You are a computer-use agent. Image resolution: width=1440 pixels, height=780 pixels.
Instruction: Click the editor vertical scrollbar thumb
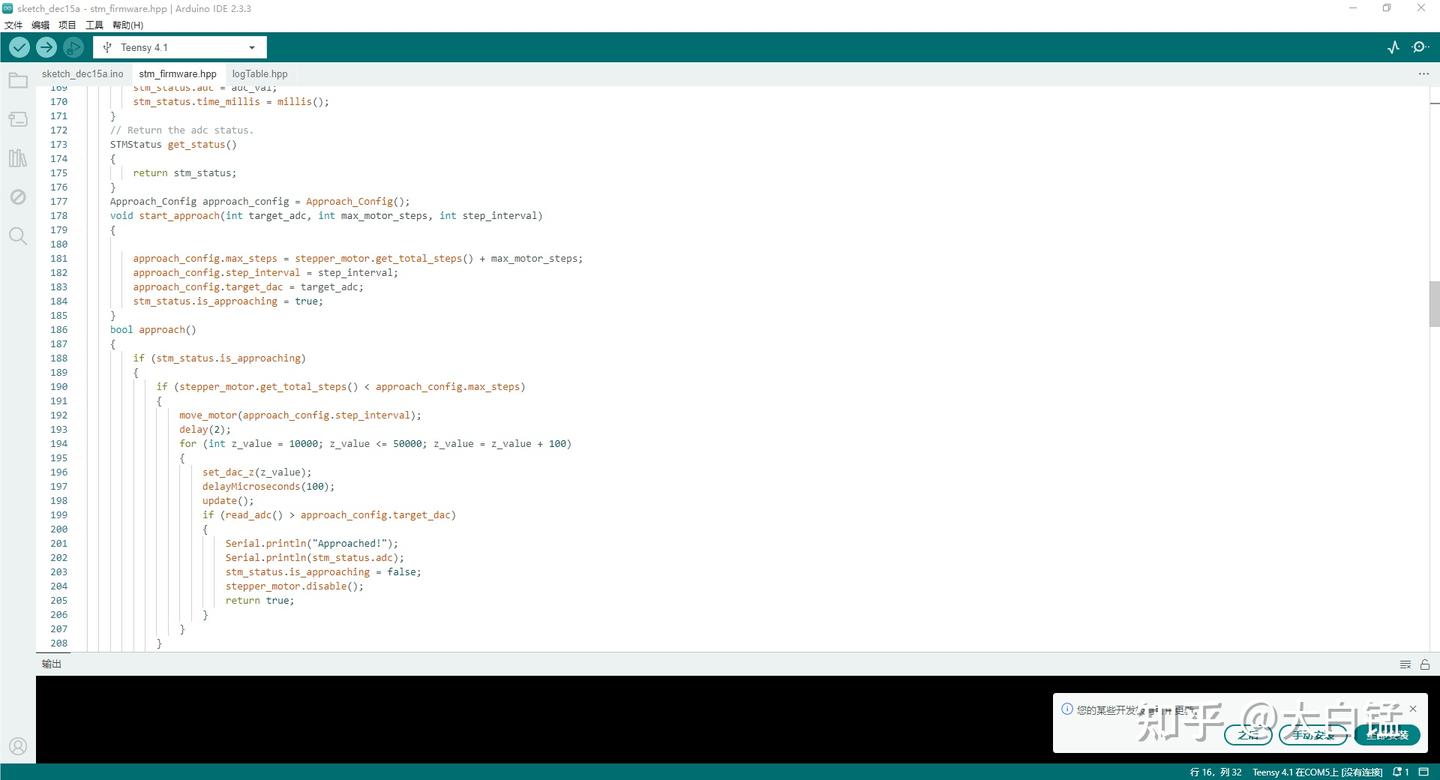coord(1434,304)
